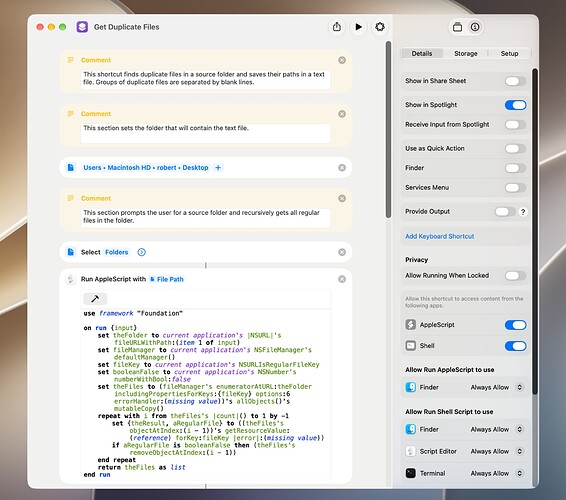Click the Terminal app icon

click(x=410, y=473)
